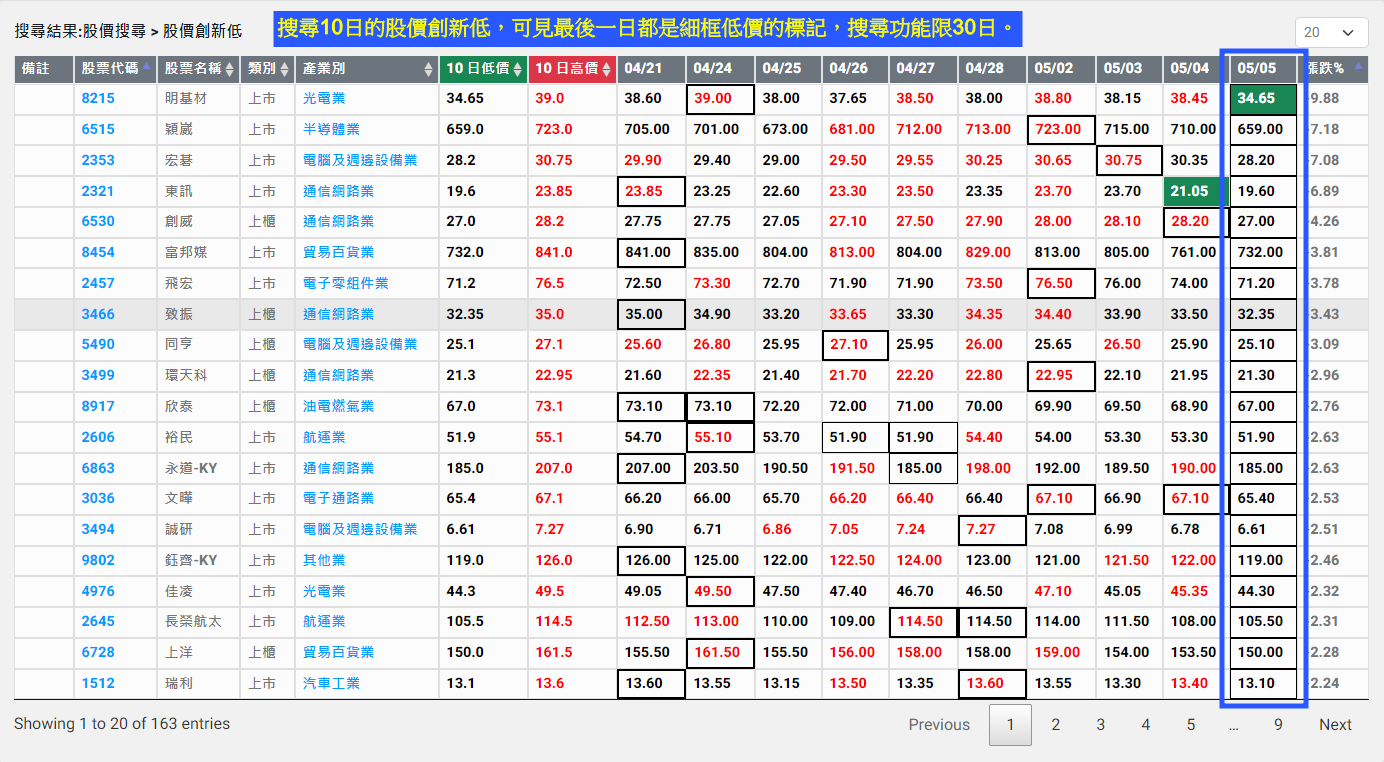1384x762 pixels.
Task: Open stock code 1512 link
Action: pyautogui.click(x=98, y=683)
